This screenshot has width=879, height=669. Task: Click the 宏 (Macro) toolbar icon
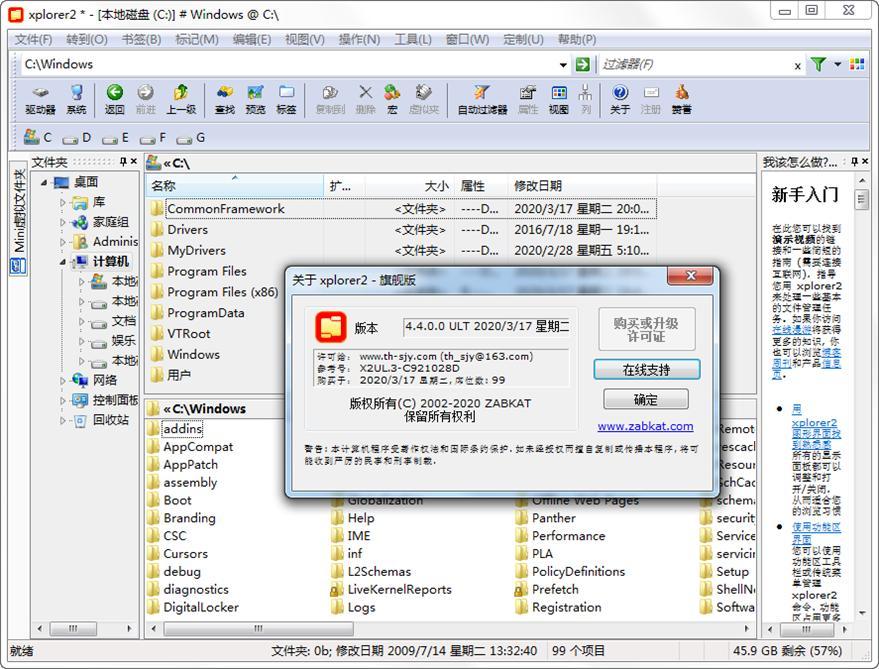tap(391, 100)
